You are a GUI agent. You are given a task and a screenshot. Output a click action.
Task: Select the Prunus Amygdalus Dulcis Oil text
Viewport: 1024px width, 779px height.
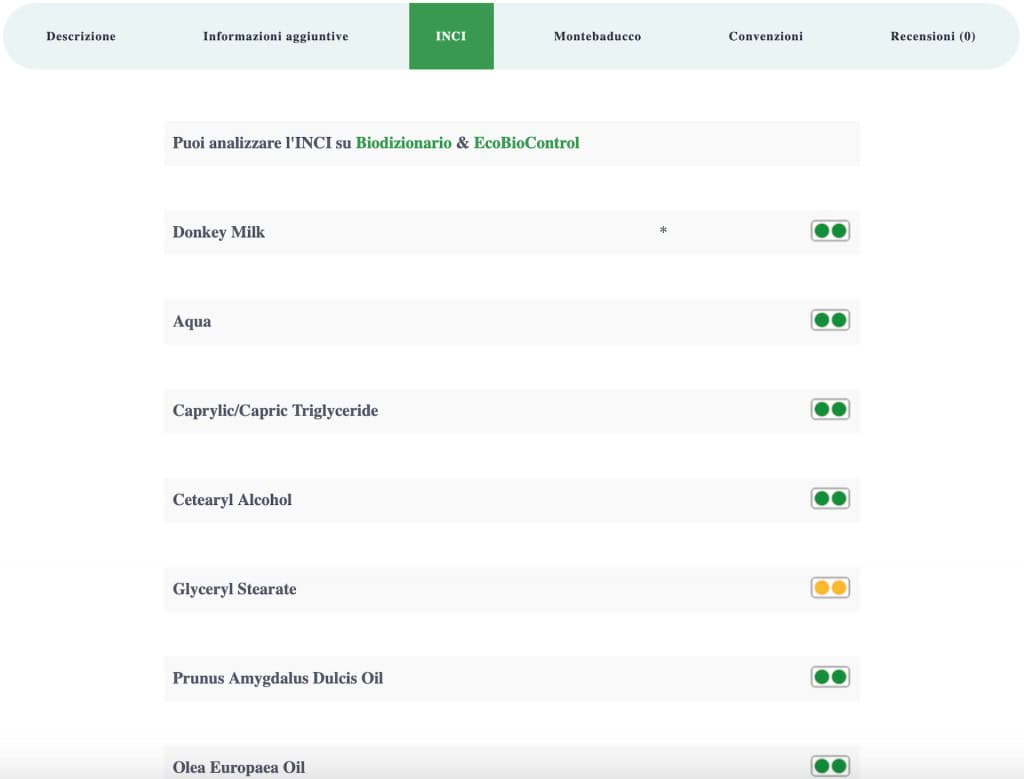(278, 678)
